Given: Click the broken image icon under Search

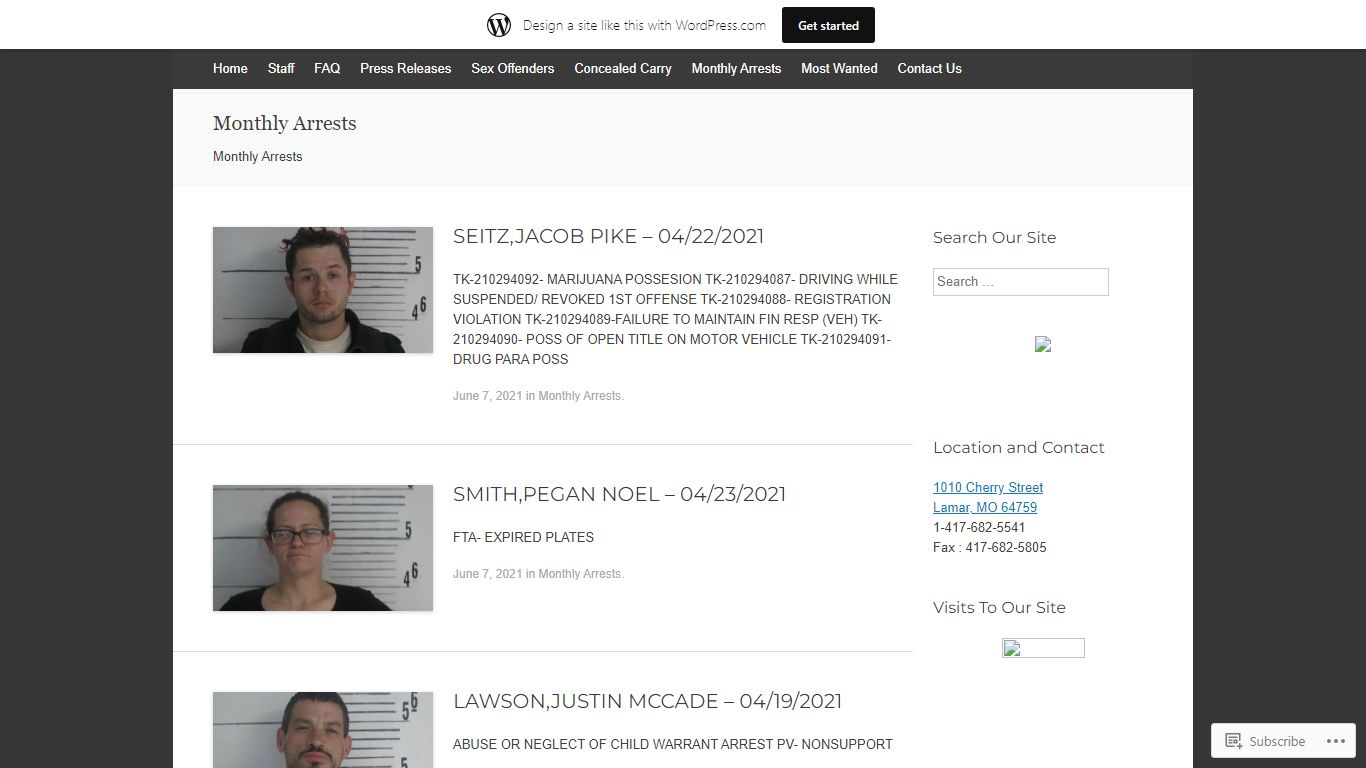Looking at the screenshot, I should 1043,344.
